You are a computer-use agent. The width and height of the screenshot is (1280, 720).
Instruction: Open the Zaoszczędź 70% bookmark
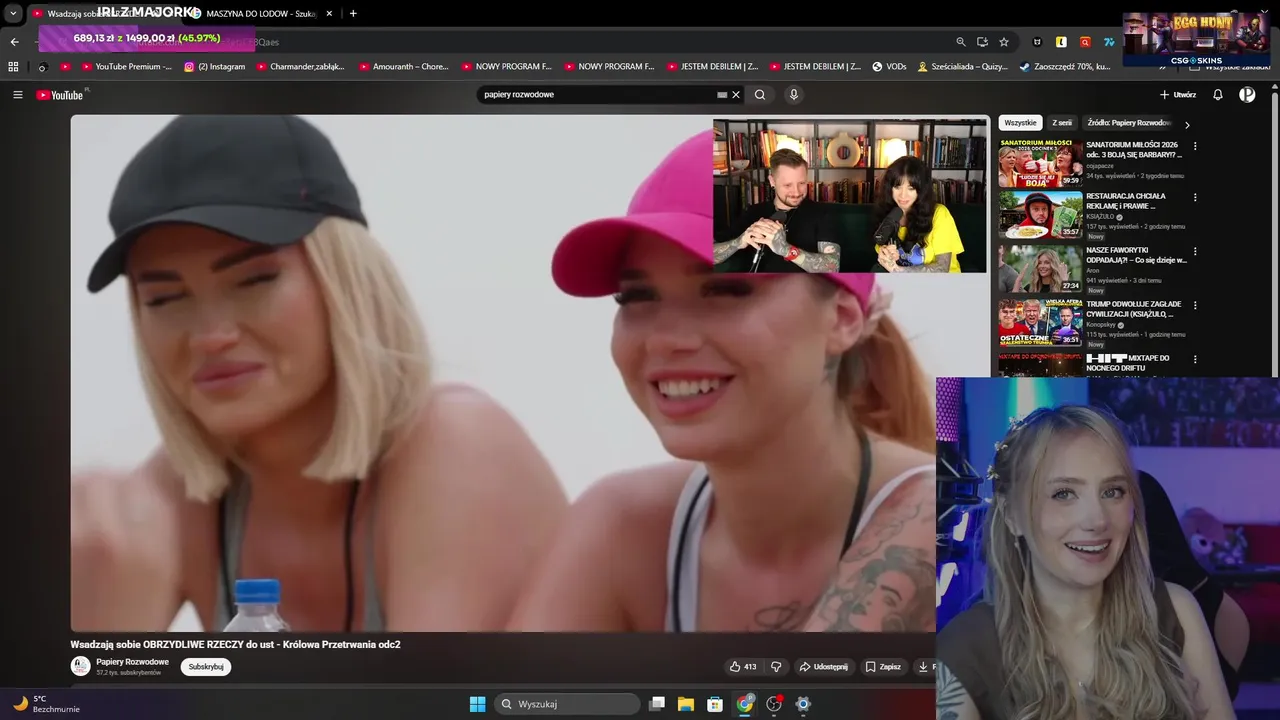tap(1064, 67)
